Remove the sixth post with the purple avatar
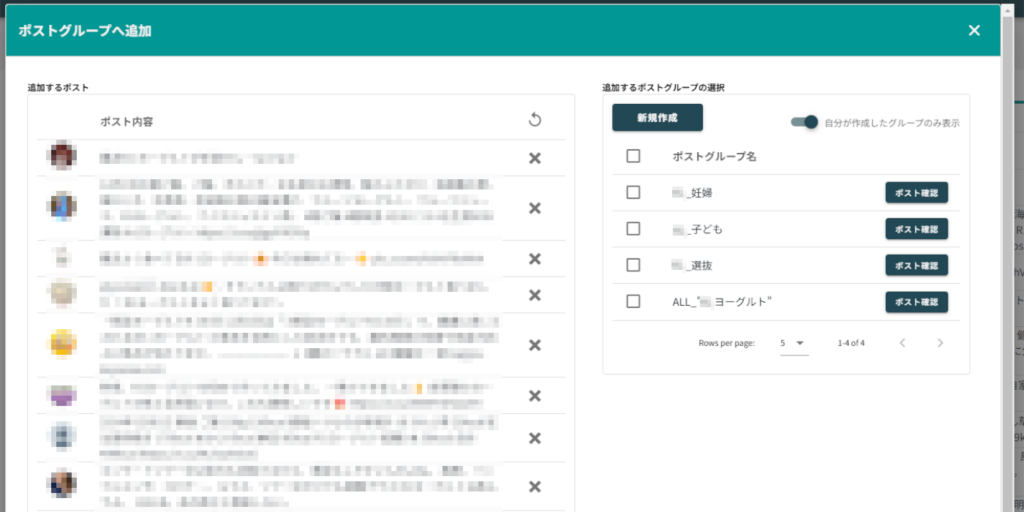 (x=535, y=396)
